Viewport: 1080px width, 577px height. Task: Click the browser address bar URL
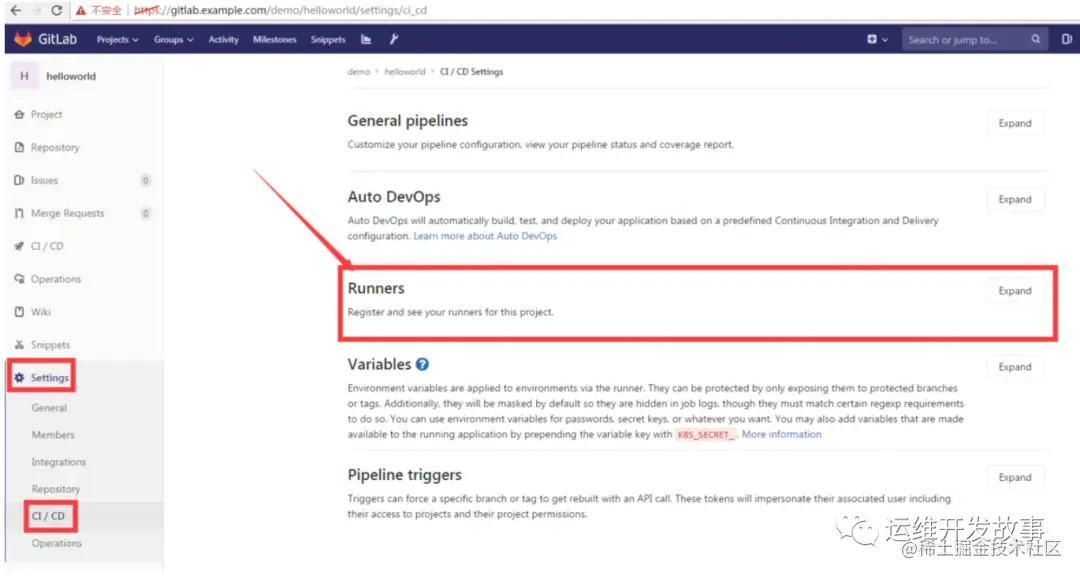(x=280, y=10)
